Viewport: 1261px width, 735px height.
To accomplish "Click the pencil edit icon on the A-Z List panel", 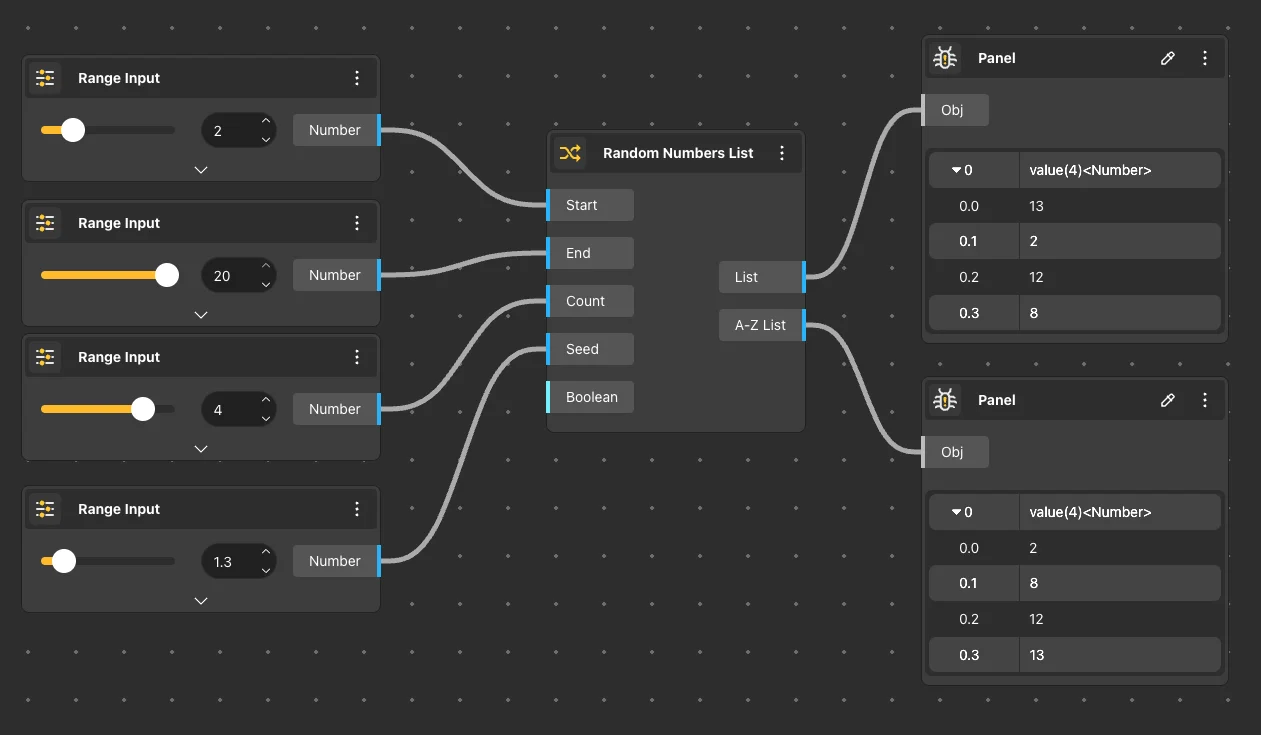I will (x=1167, y=400).
